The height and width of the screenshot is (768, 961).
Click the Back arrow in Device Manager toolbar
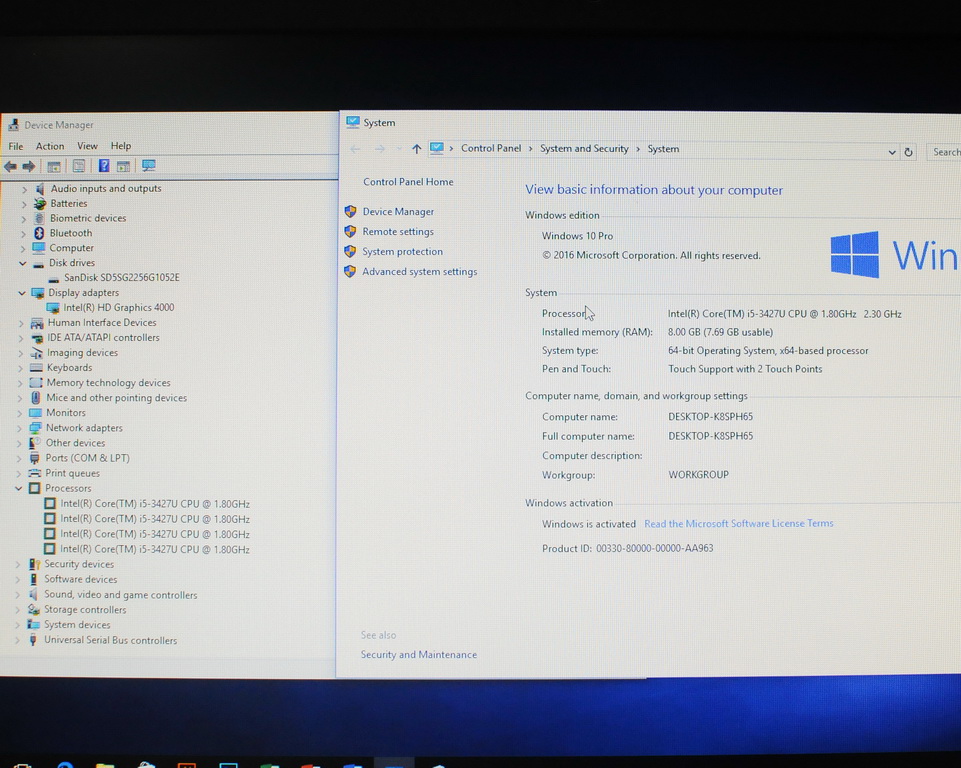pyautogui.click(x=10, y=166)
